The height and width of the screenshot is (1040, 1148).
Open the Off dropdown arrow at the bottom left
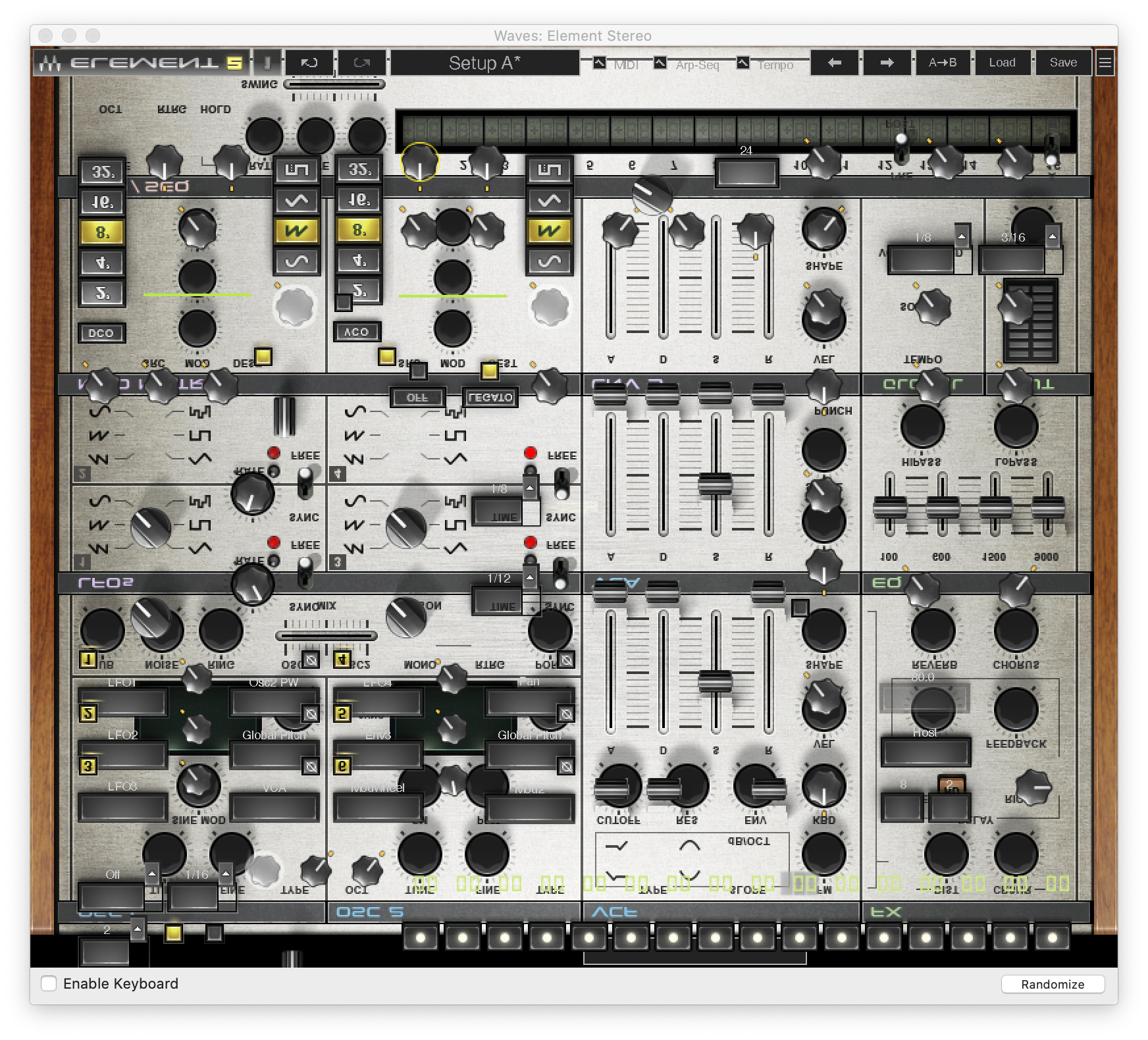152,874
